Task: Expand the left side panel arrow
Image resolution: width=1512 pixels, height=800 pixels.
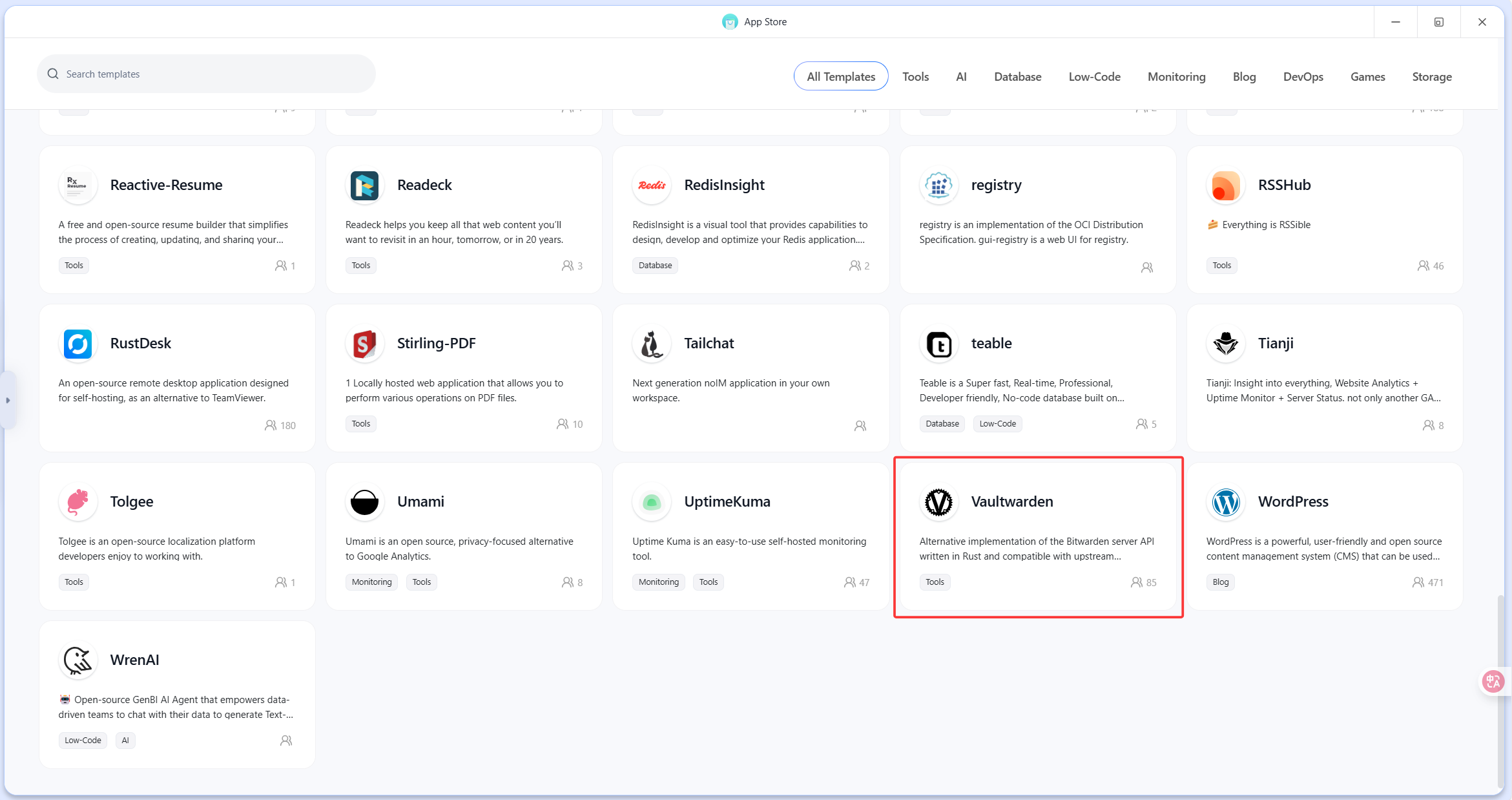Action: [8, 400]
